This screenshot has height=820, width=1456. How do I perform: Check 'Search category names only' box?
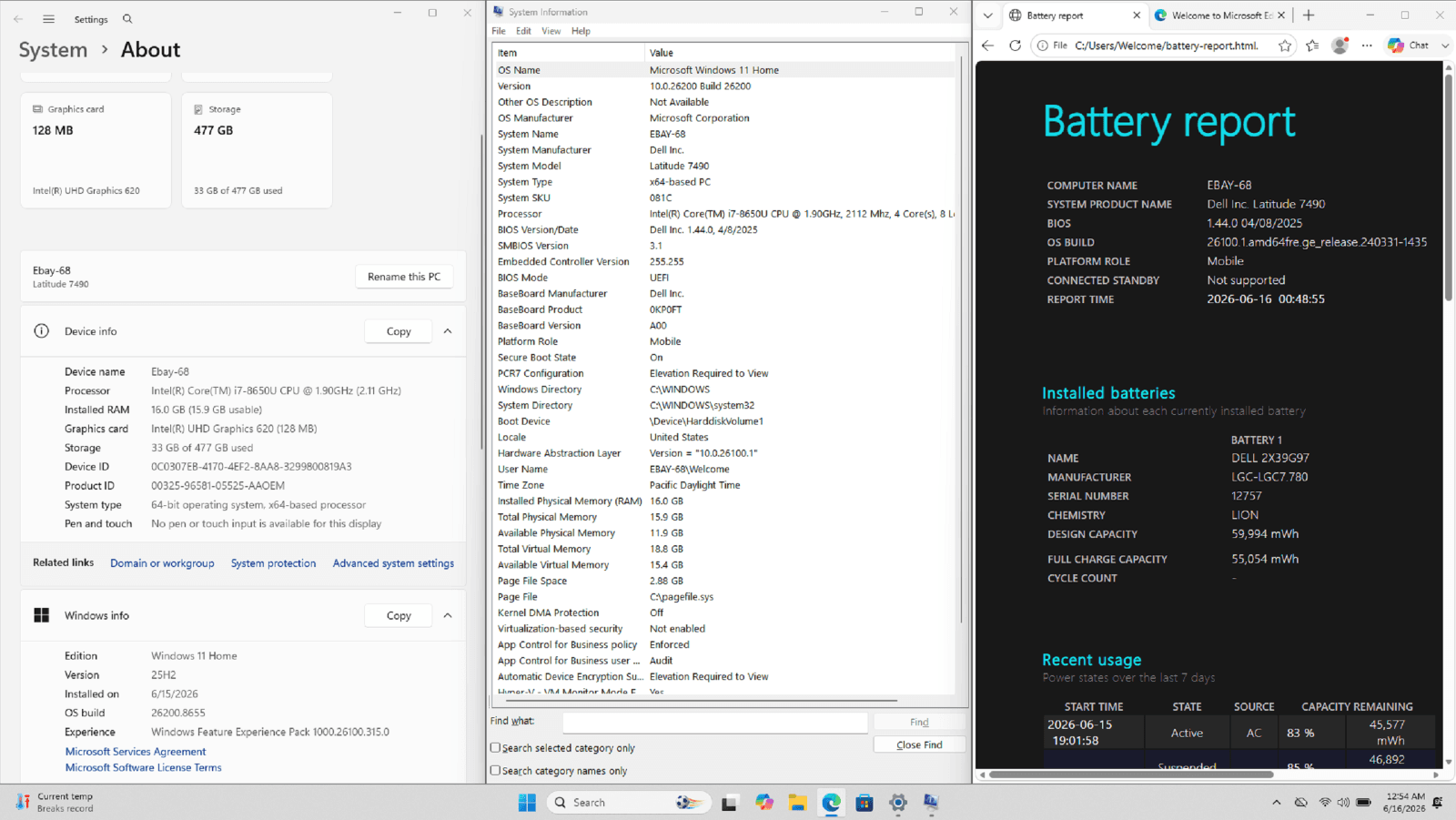pos(496,770)
